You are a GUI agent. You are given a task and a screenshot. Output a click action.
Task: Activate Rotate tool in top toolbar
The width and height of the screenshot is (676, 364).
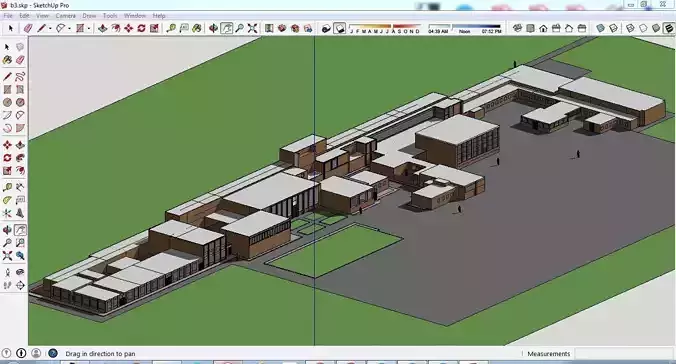tap(141, 28)
